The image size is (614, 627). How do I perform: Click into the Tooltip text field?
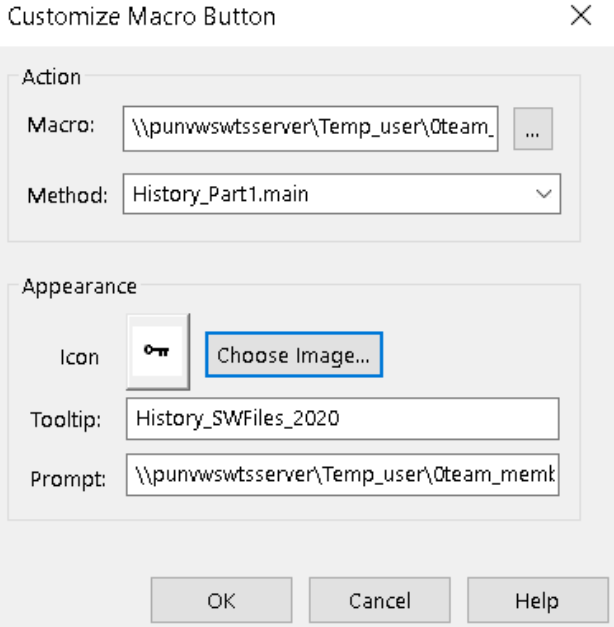pyautogui.click(x=342, y=419)
